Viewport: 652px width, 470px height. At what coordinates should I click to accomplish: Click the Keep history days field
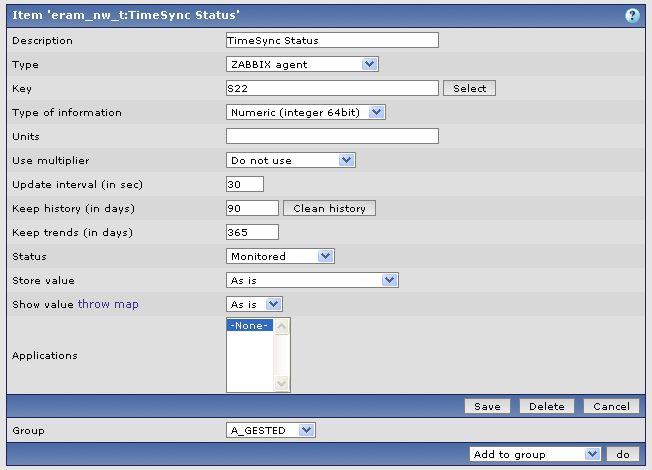pyautogui.click(x=252, y=208)
